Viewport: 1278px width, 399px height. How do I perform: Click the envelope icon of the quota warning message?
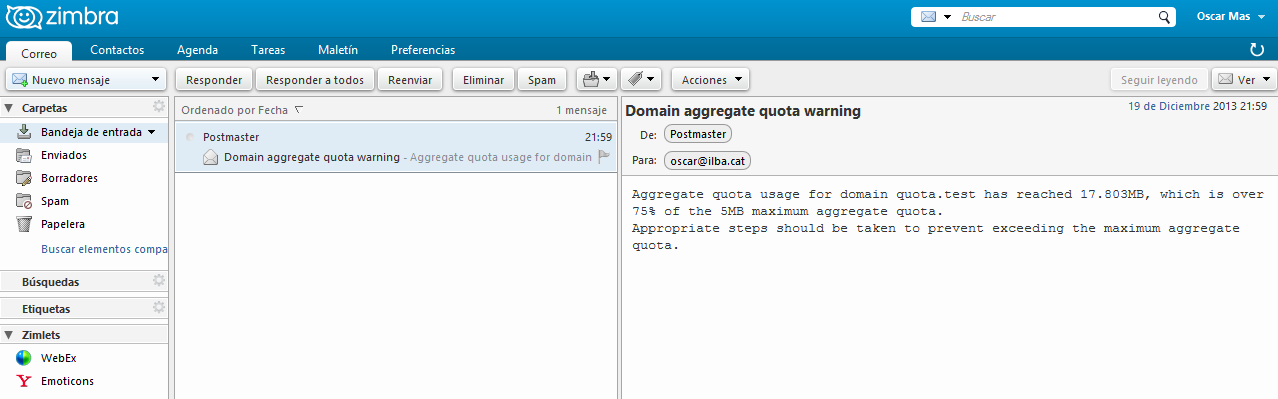[x=210, y=157]
